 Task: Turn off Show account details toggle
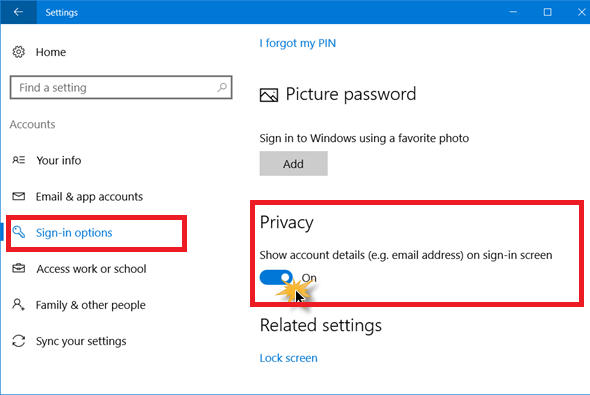(276, 278)
